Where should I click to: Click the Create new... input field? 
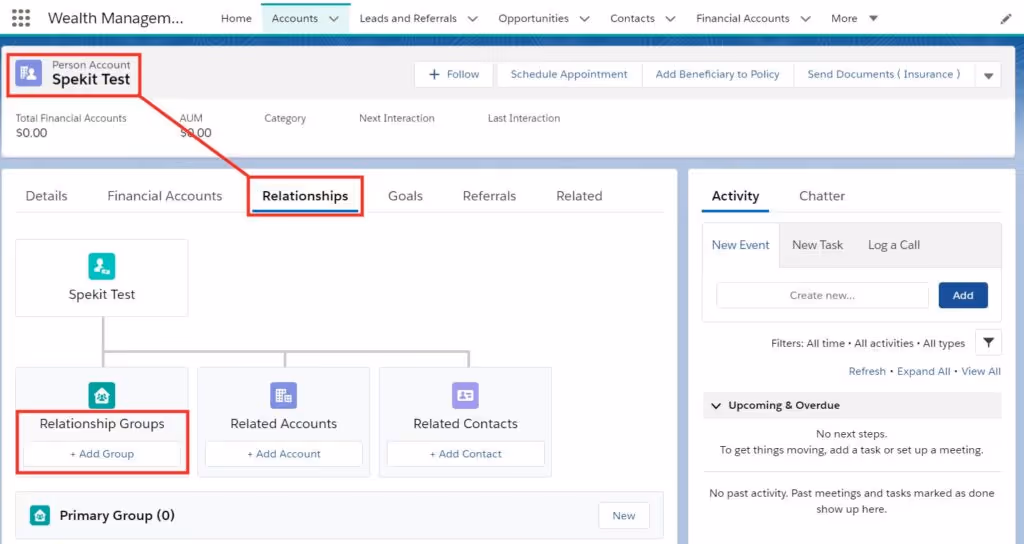(822, 295)
